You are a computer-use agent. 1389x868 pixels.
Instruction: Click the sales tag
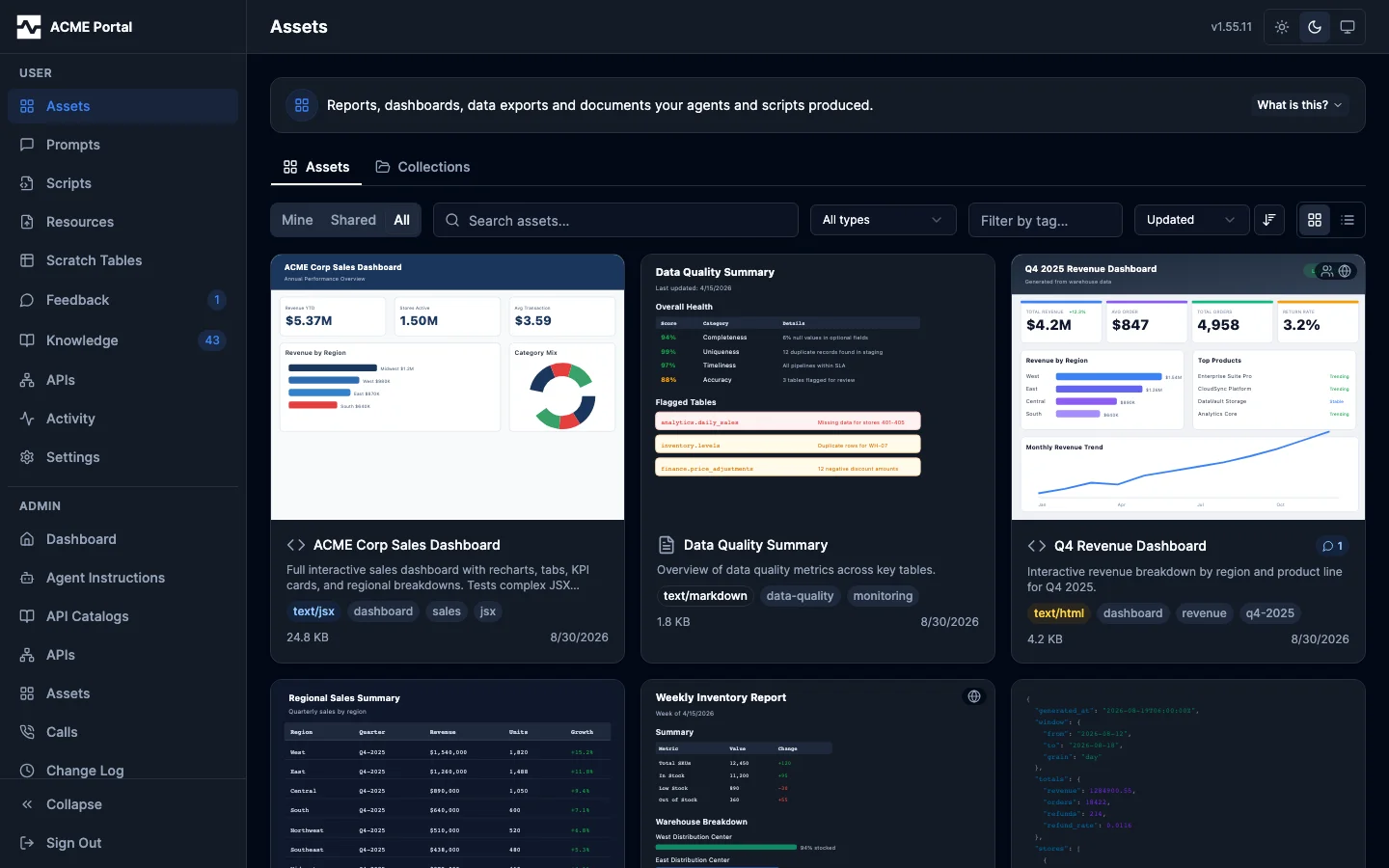point(447,611)
